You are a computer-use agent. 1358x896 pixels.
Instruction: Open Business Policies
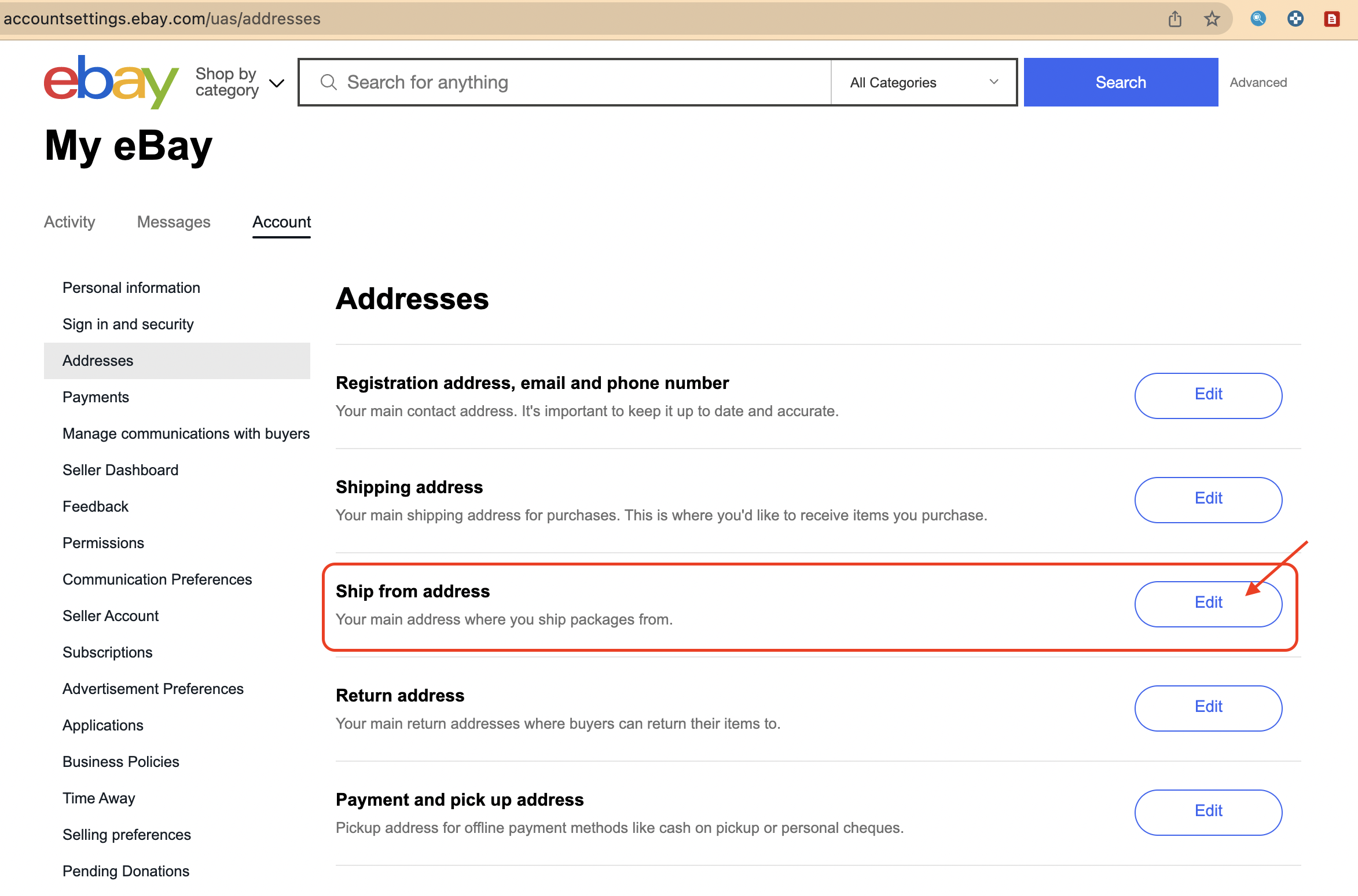[x=121, y=762]
